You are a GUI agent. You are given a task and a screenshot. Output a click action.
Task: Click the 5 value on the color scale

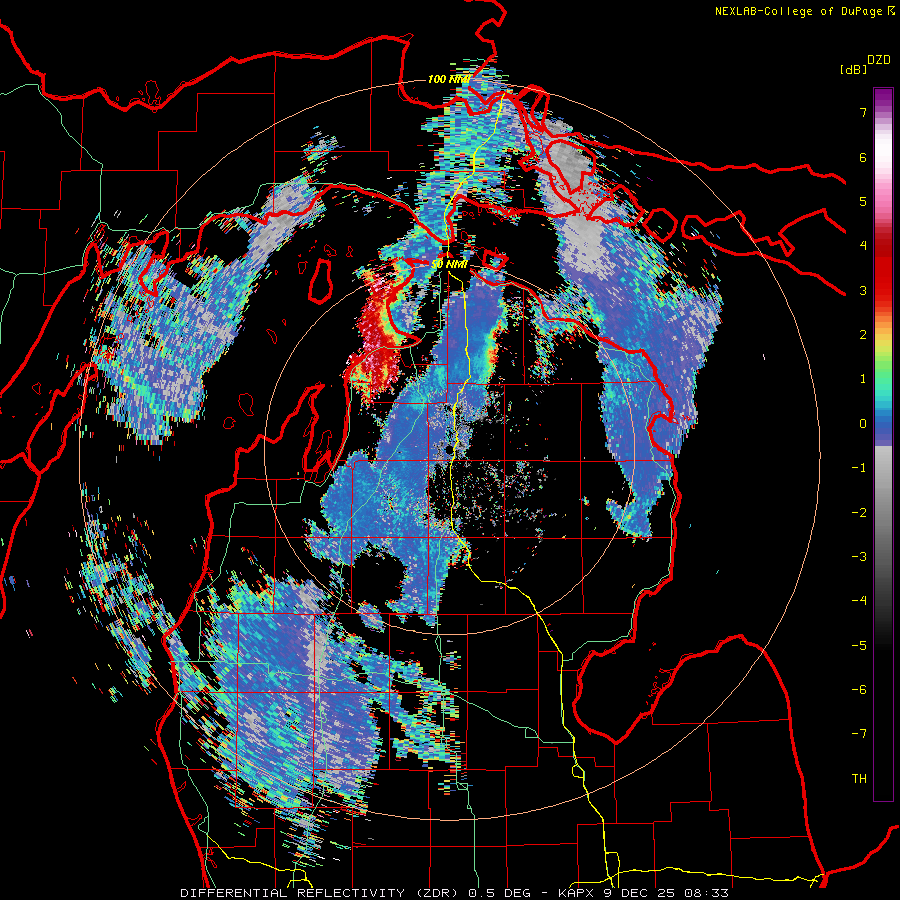point(863,201)
